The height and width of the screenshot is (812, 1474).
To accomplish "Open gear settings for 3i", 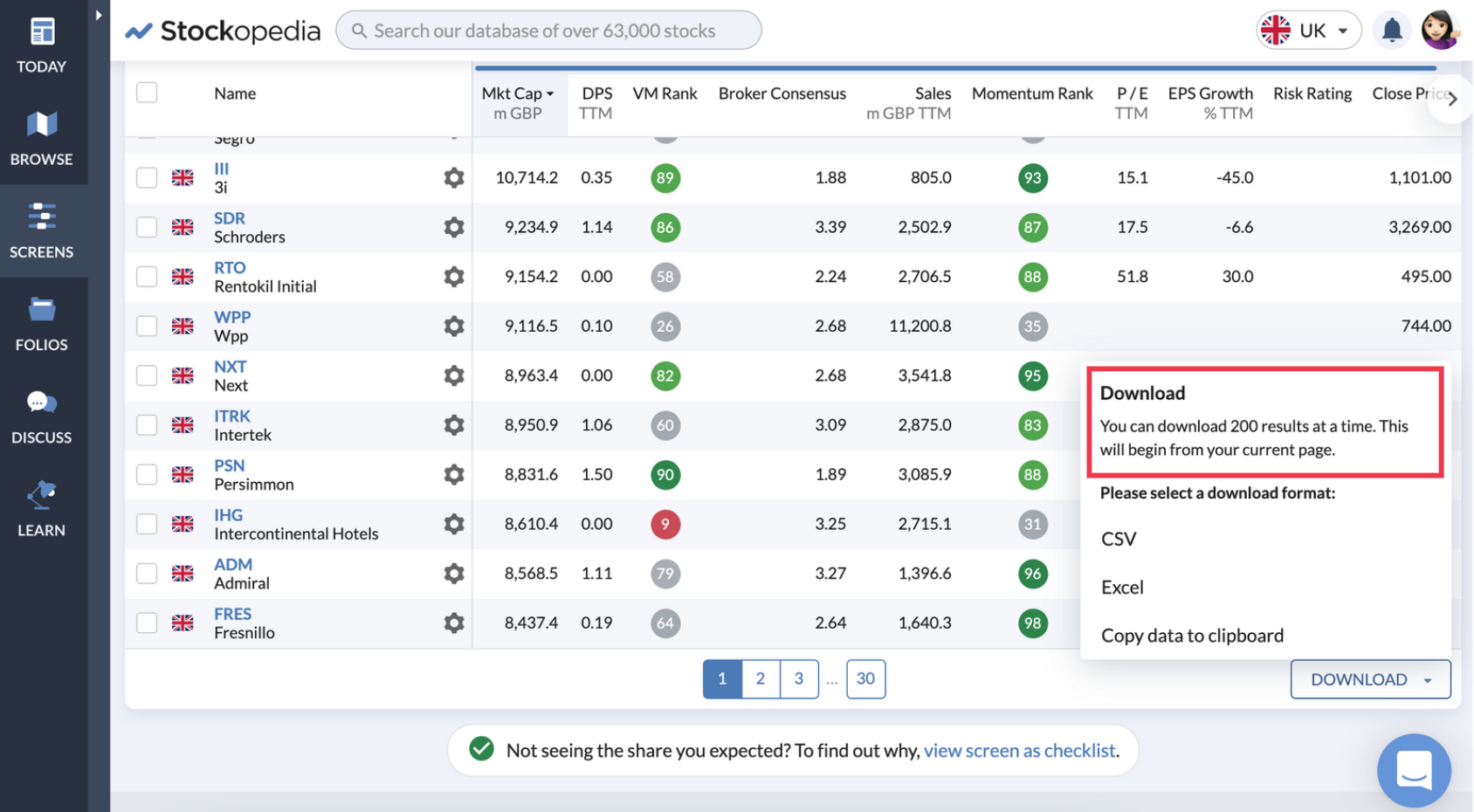I will 454,178.
